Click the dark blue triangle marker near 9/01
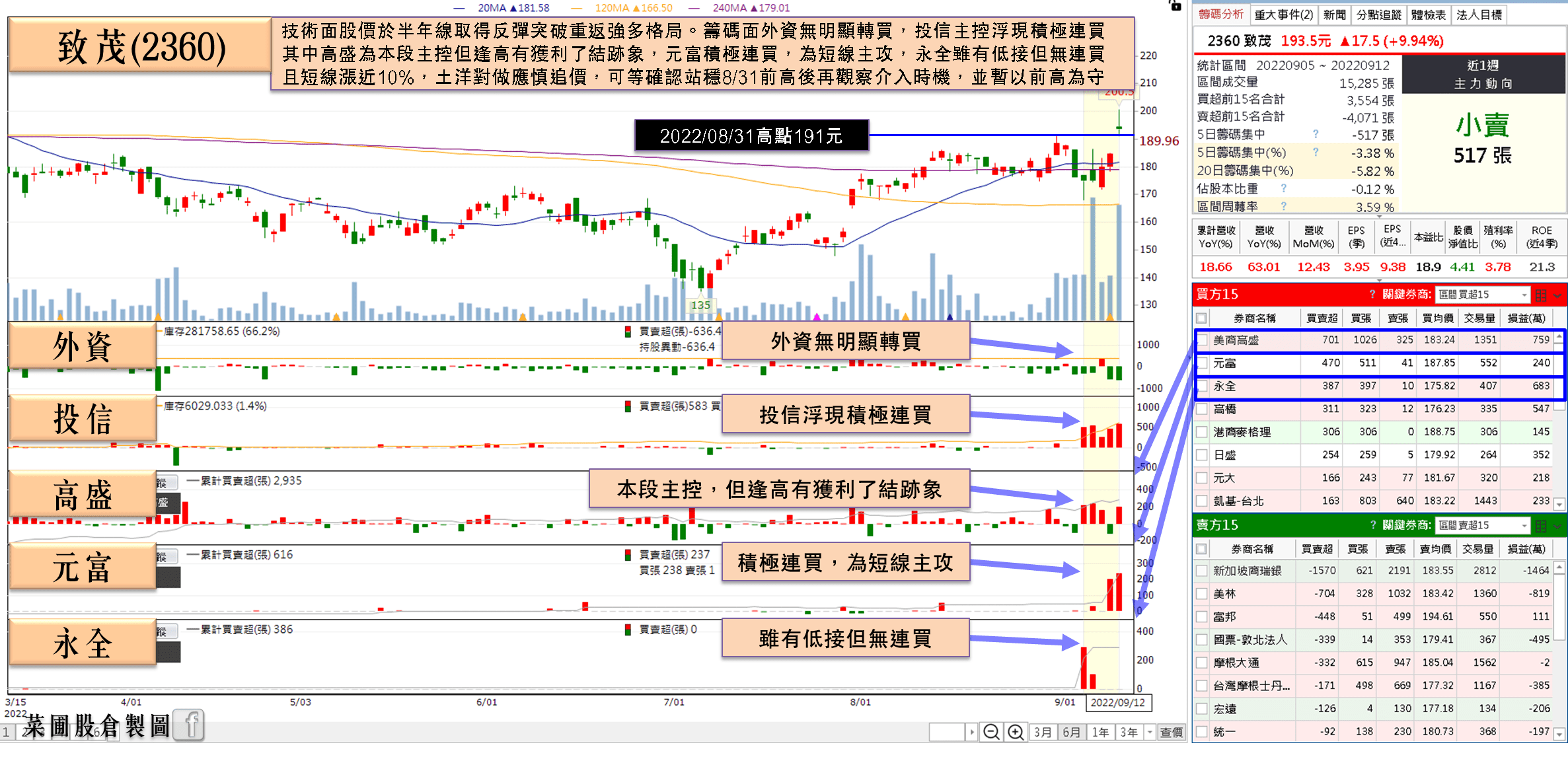This screenshot has width=1568, height=761. pyautogui.click(x=950, y=317)
